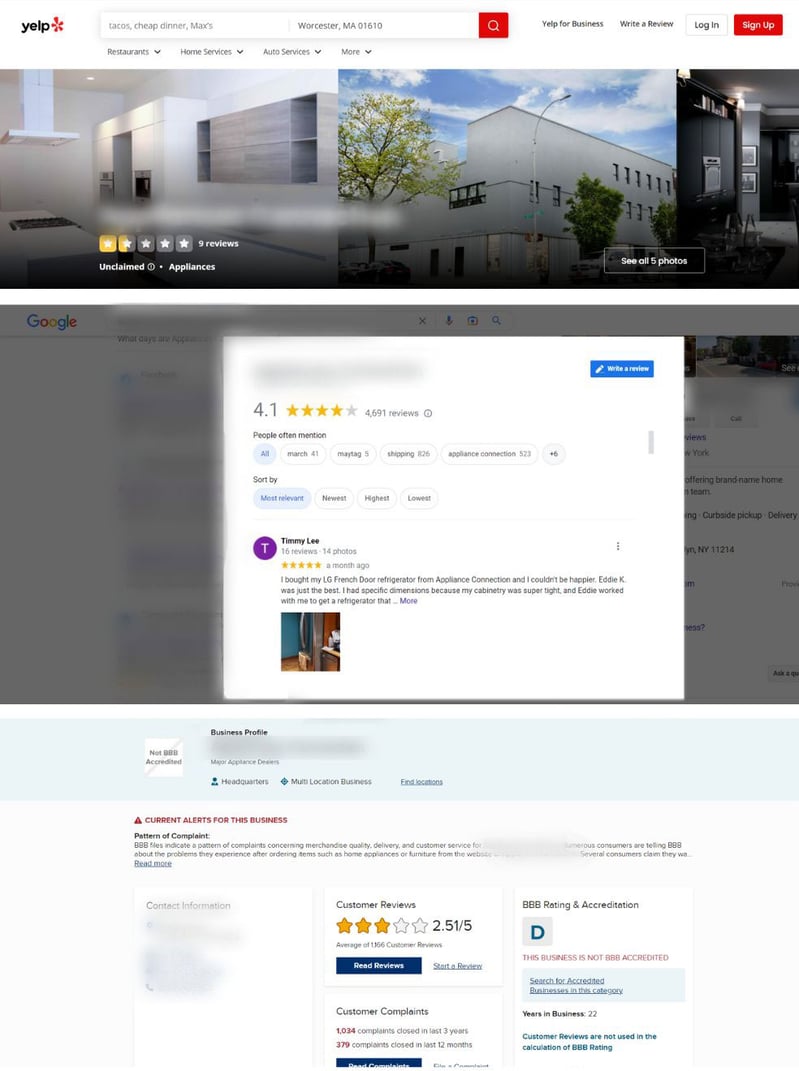Click the Find locations link

pyautogui.click(x=421, y=782)
